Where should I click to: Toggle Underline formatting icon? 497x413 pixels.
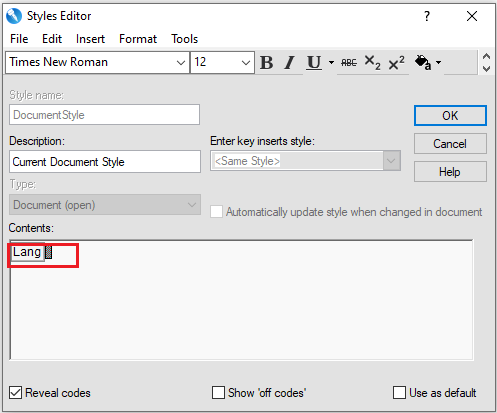pyautogui.click(x=314, y=62)
